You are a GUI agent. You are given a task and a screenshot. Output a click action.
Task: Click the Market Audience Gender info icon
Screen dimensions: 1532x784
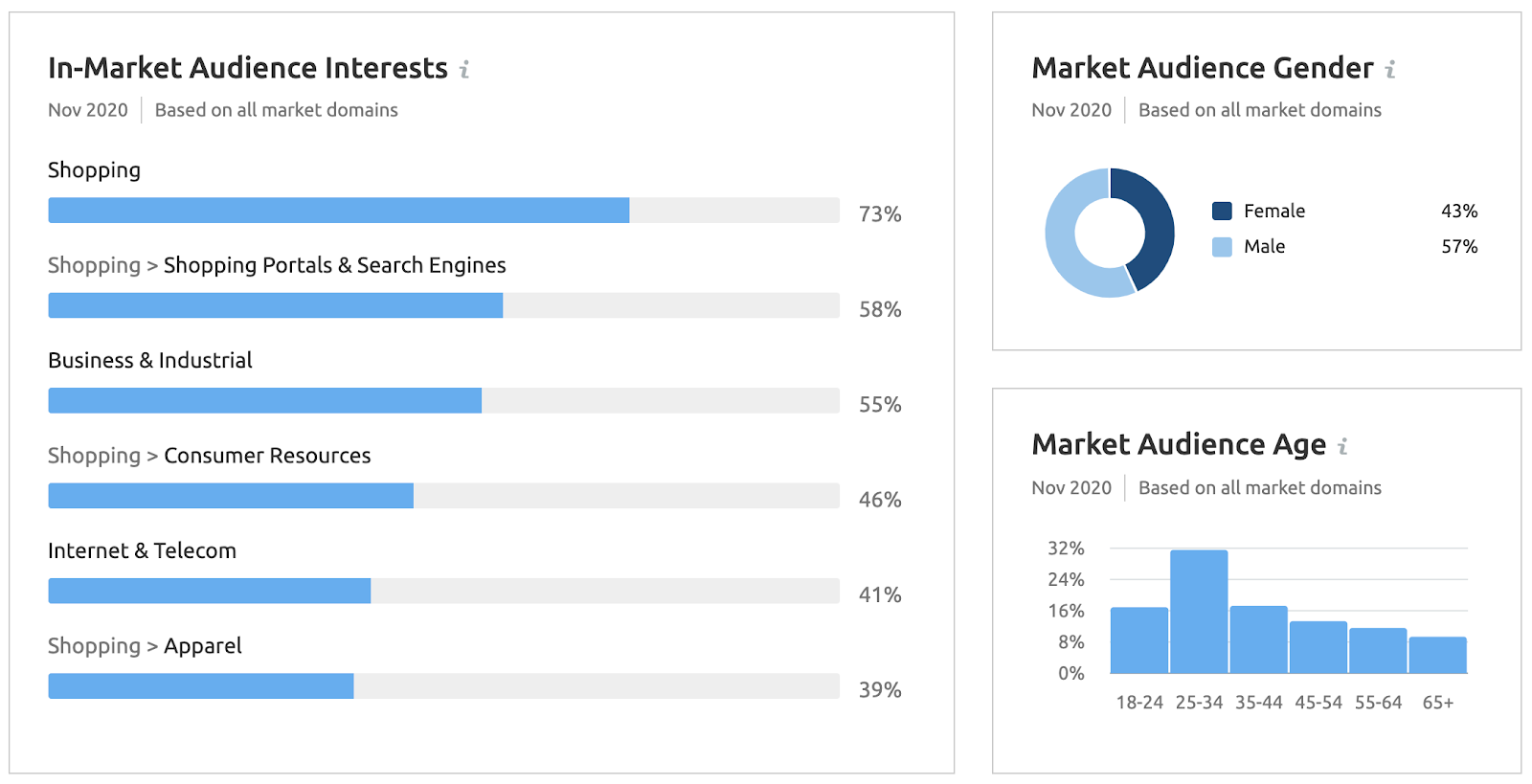1390,68
